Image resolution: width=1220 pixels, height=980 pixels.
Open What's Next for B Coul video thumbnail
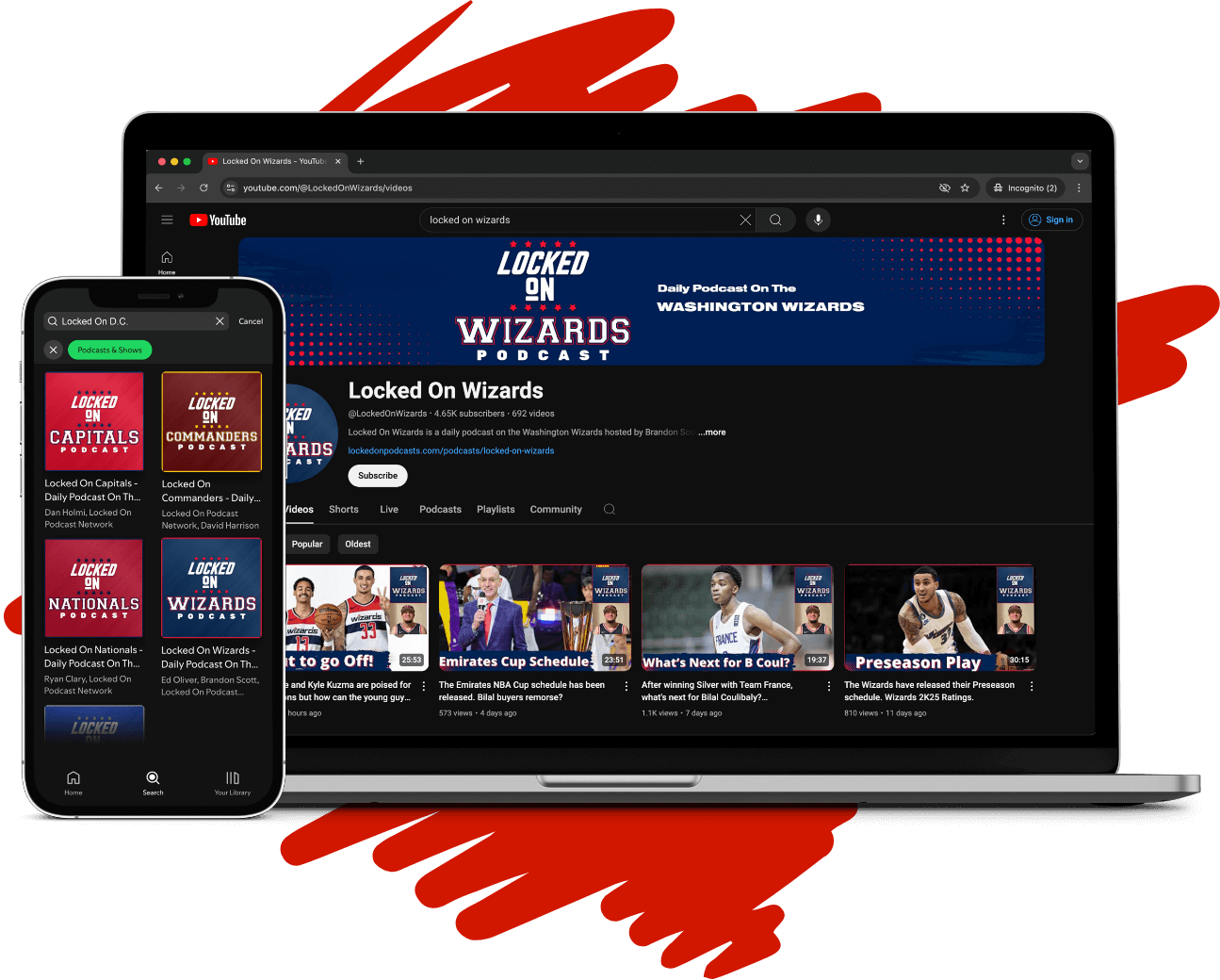click(x=737, y=617)
